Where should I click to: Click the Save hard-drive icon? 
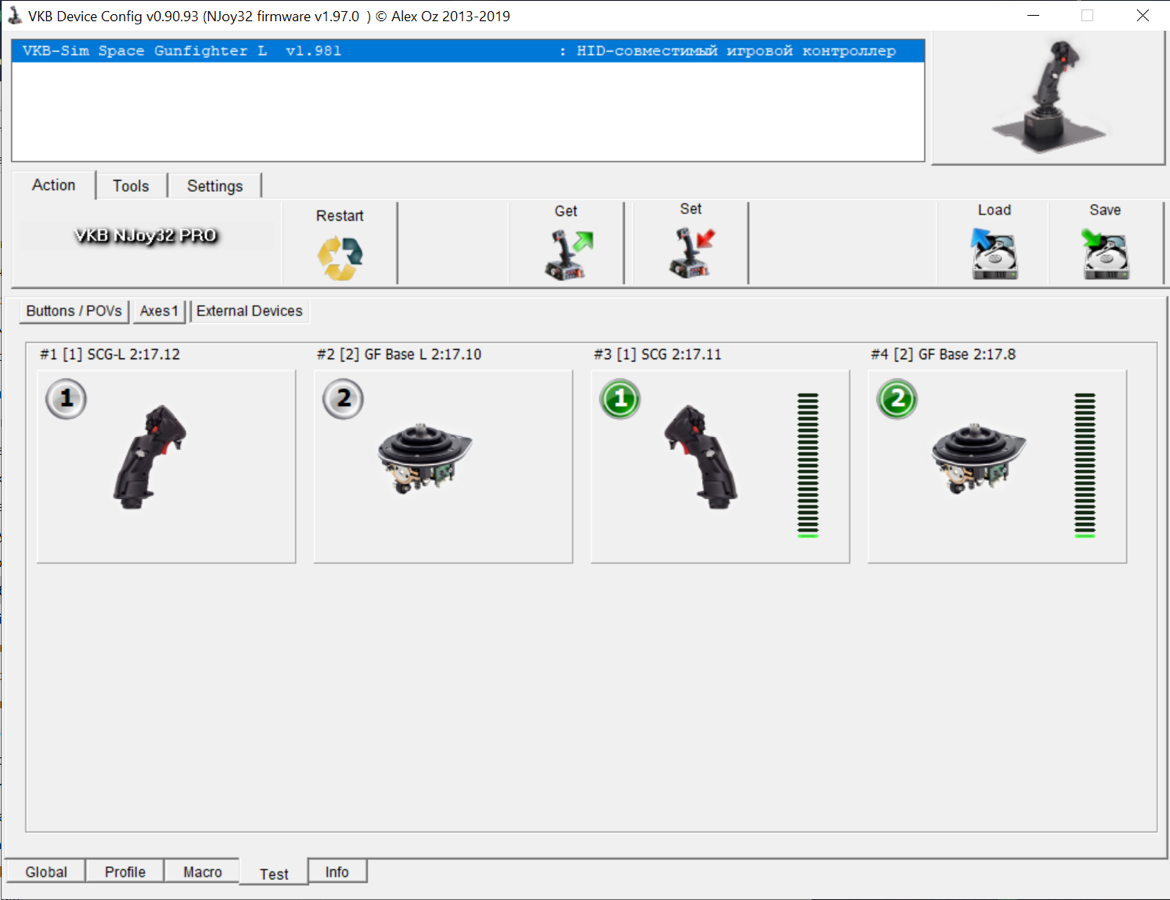pyautogui.click(x=1105, y=254)
